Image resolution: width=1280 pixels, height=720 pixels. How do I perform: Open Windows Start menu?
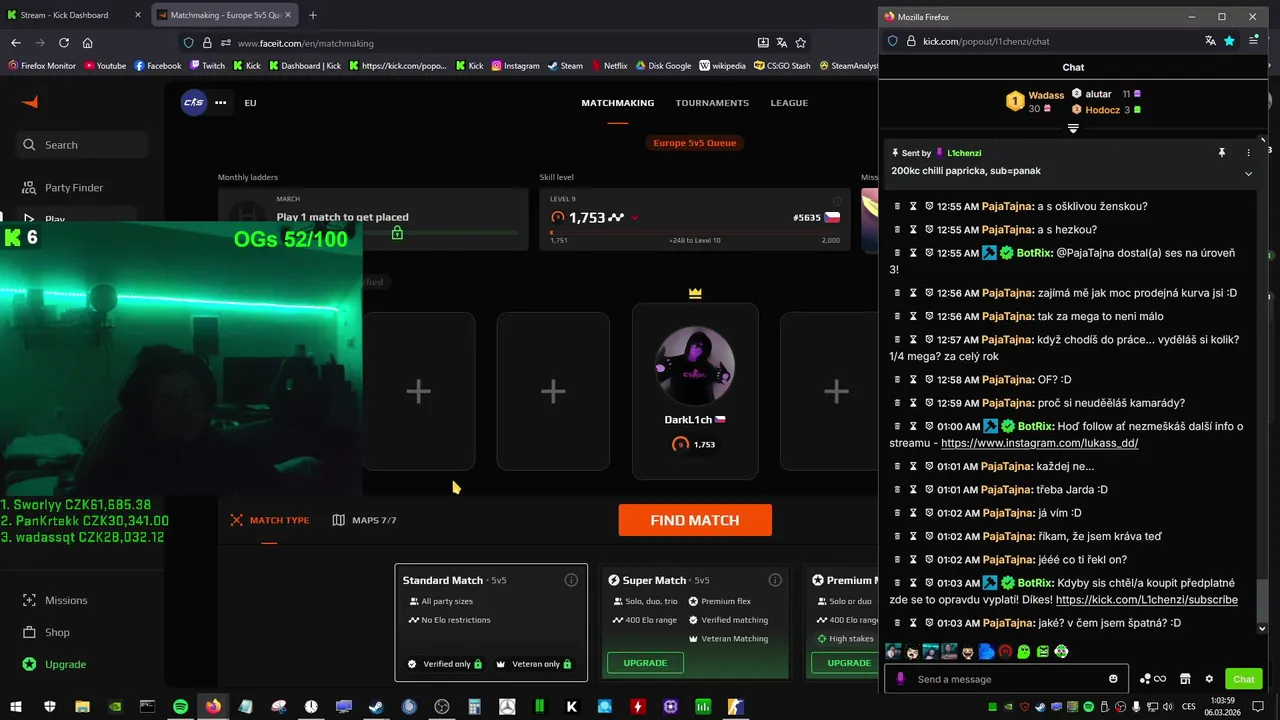pos(17,706)
